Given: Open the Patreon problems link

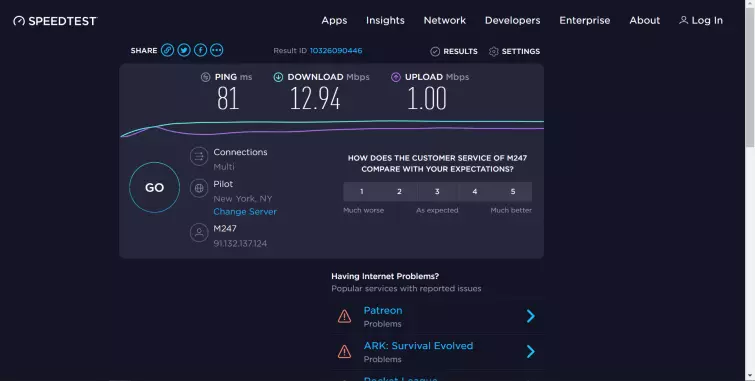Looking at the screenshot, I should (383, 311).
